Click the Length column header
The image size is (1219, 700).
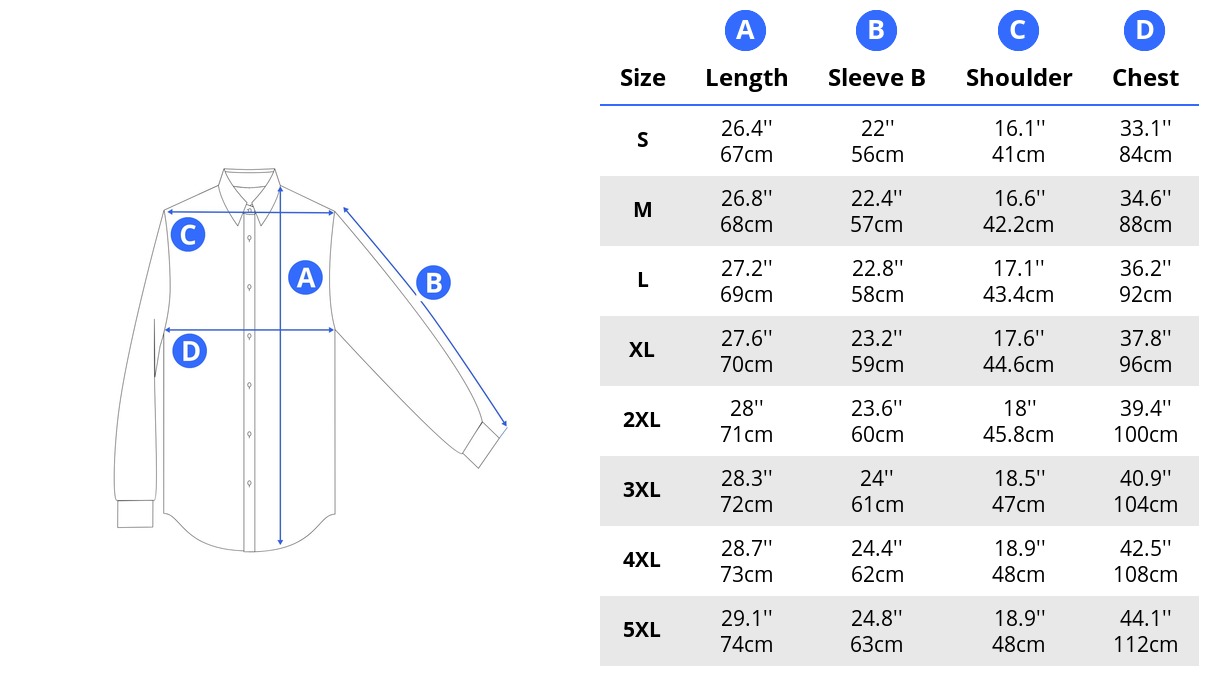747,78
